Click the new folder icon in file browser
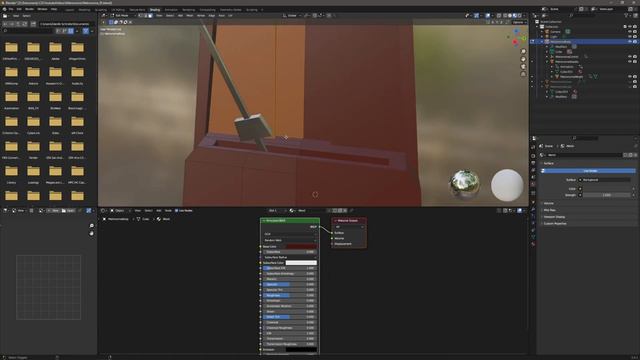The image size is (640, 360). click(33, 24)
